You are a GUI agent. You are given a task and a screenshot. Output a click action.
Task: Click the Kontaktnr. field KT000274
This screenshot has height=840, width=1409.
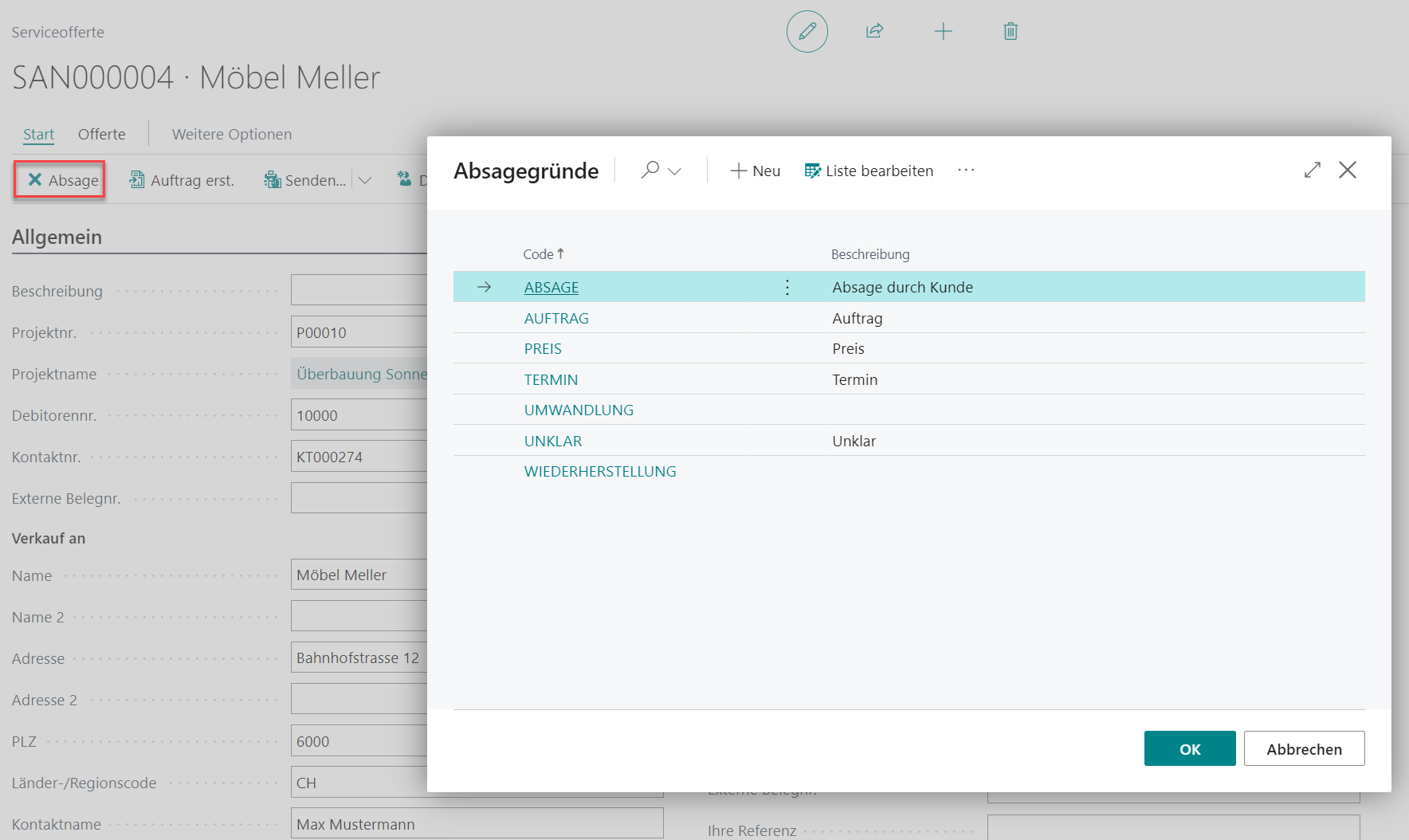click(x=359, y=457)
